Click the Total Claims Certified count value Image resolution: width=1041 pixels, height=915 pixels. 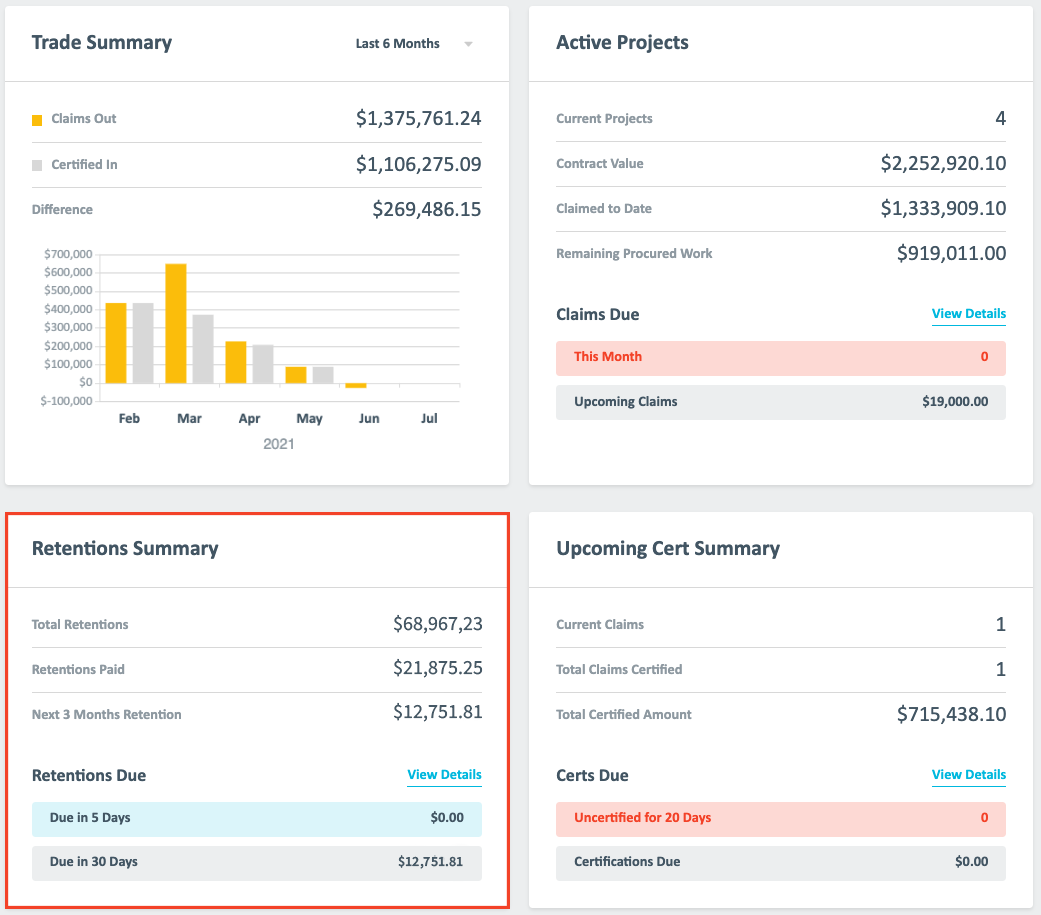[1001, 669]
